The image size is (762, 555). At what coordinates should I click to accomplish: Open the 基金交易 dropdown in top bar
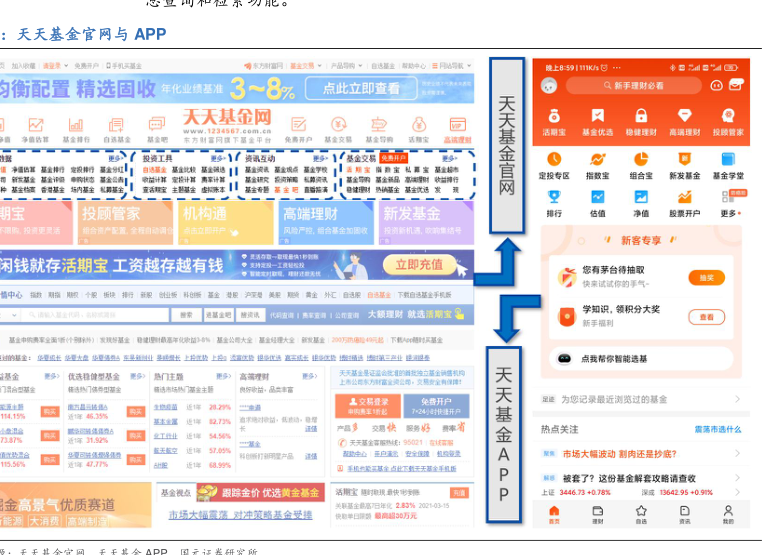(306, 66)
